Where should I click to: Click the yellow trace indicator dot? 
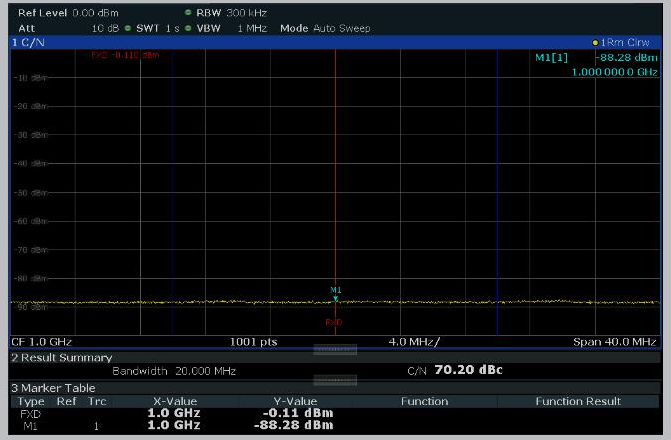(x=596, y=43)
